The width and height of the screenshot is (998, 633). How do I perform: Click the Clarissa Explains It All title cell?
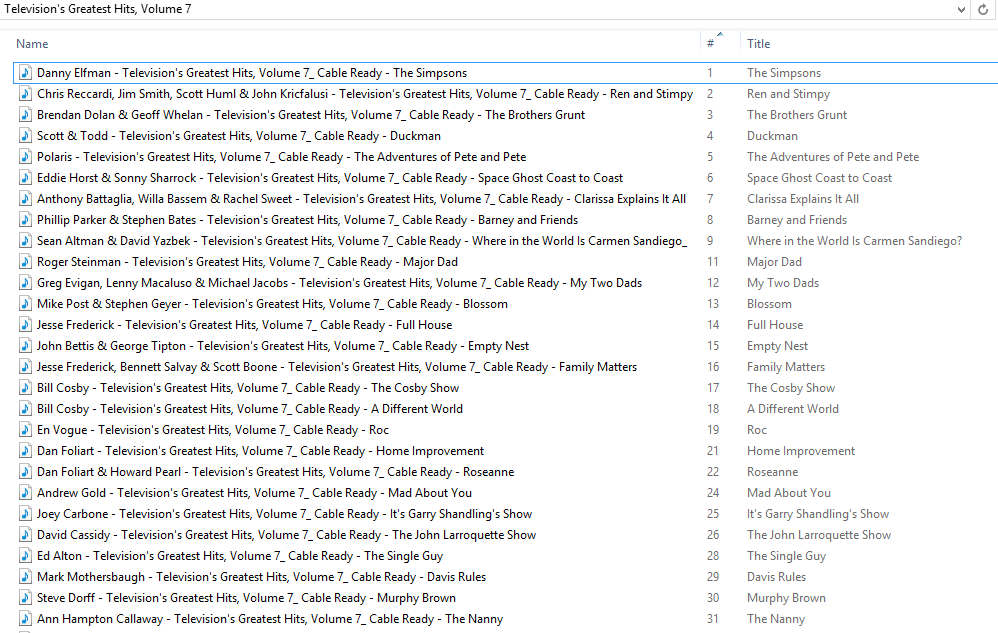pyautogui.click(x=802, y=199)
